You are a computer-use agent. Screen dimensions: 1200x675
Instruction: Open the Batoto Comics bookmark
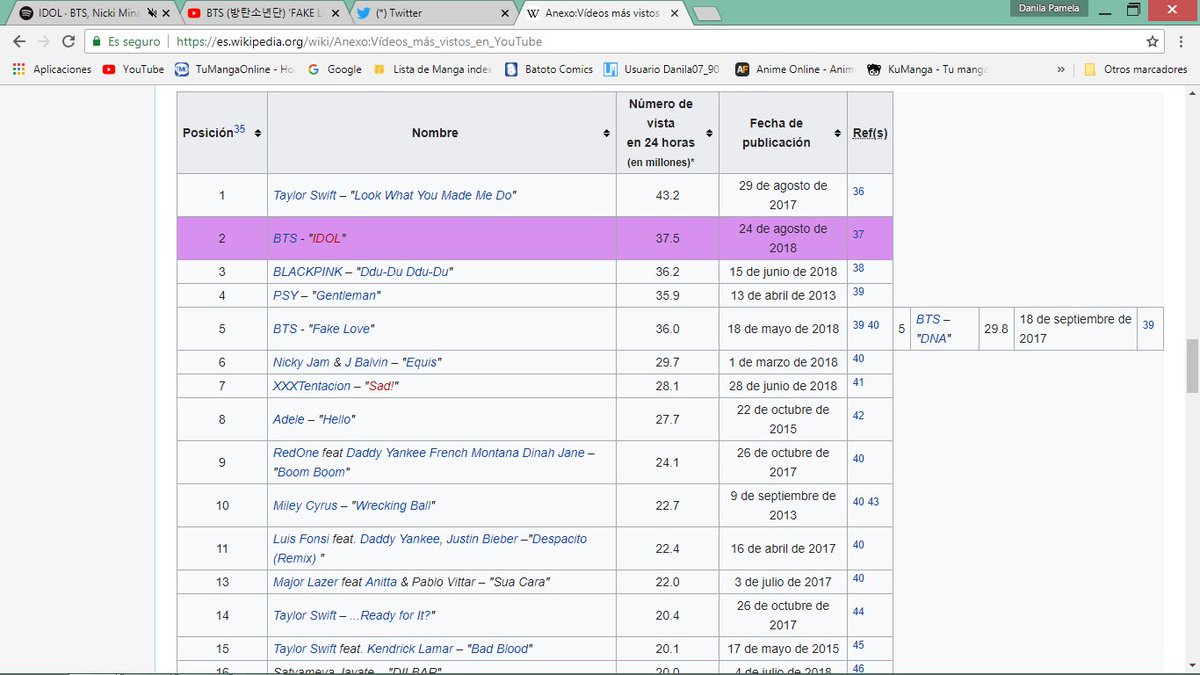coord(548,69)
